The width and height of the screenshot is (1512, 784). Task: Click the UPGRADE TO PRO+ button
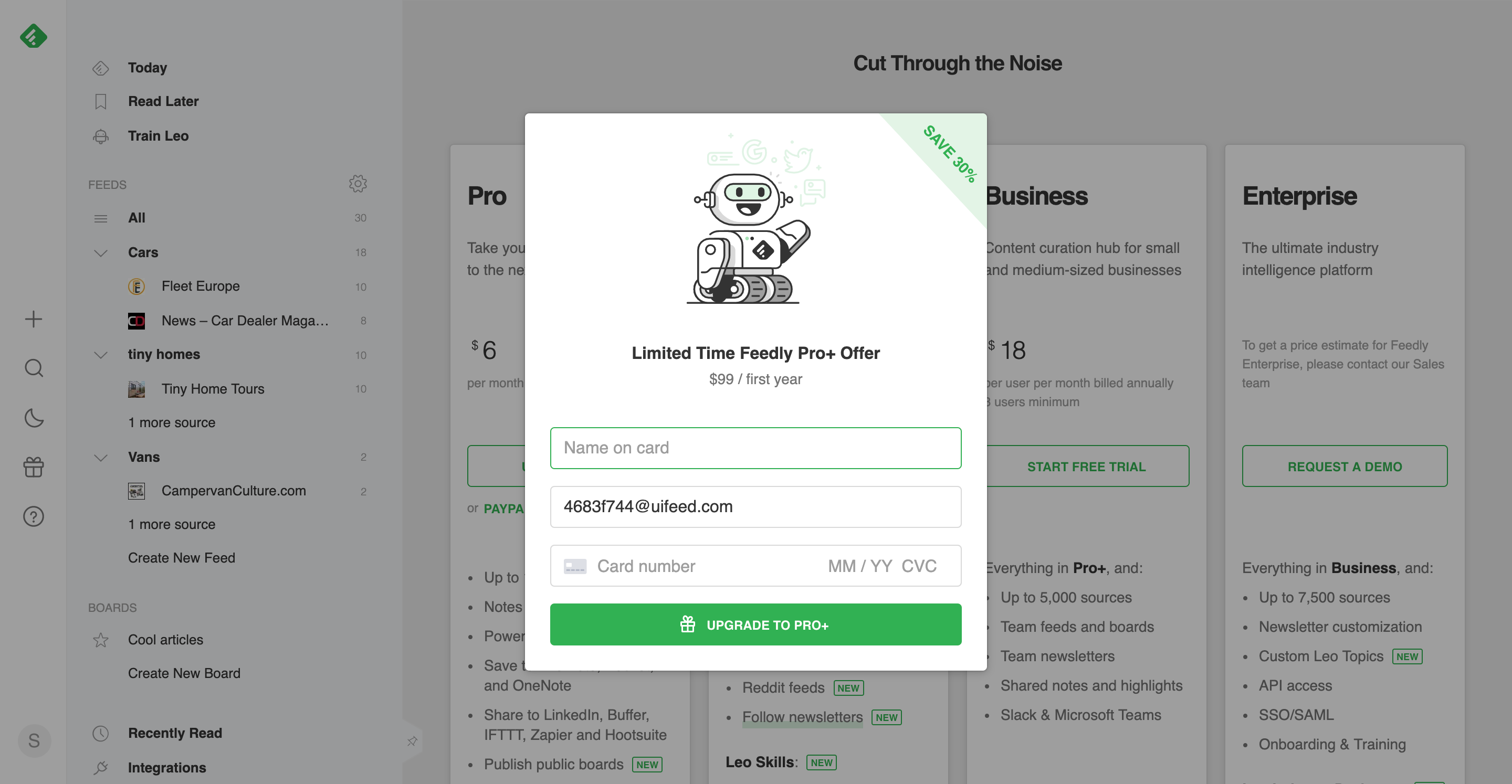pos(756,624)
